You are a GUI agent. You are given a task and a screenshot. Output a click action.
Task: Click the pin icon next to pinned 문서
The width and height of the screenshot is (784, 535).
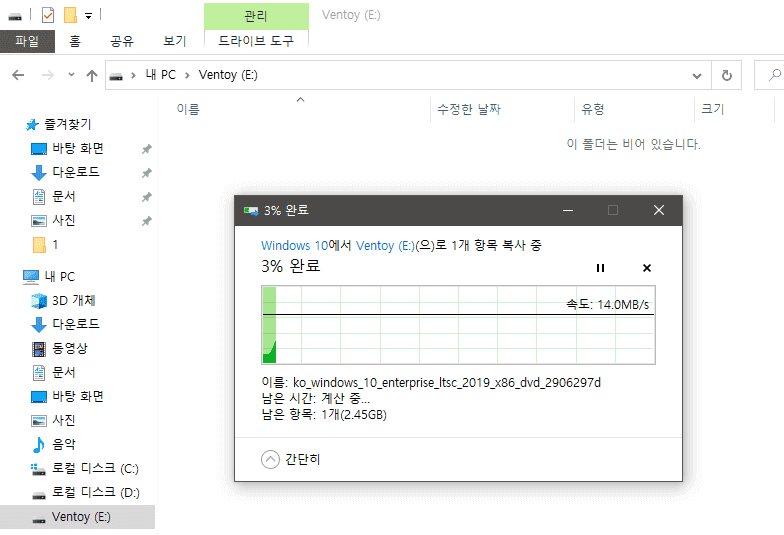(x=146, y=197)
